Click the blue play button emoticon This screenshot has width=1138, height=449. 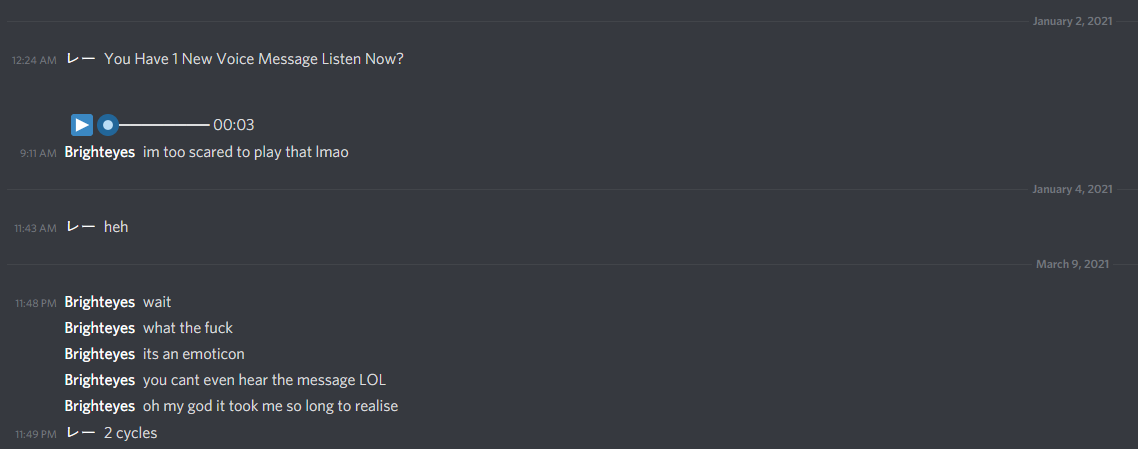(82, 125)
